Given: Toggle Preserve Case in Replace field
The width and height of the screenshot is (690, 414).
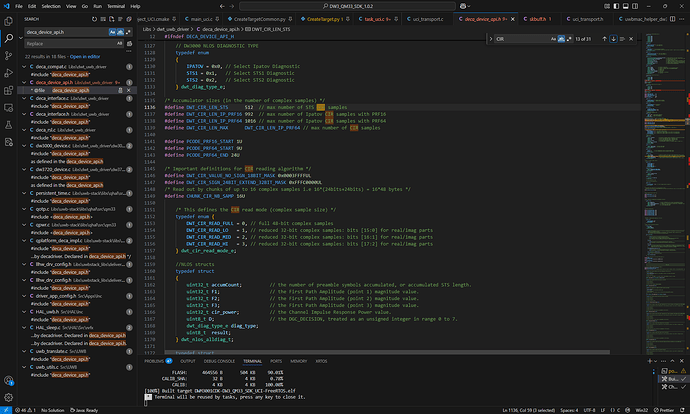Looking at the screenshot, I should coord(120,44).
